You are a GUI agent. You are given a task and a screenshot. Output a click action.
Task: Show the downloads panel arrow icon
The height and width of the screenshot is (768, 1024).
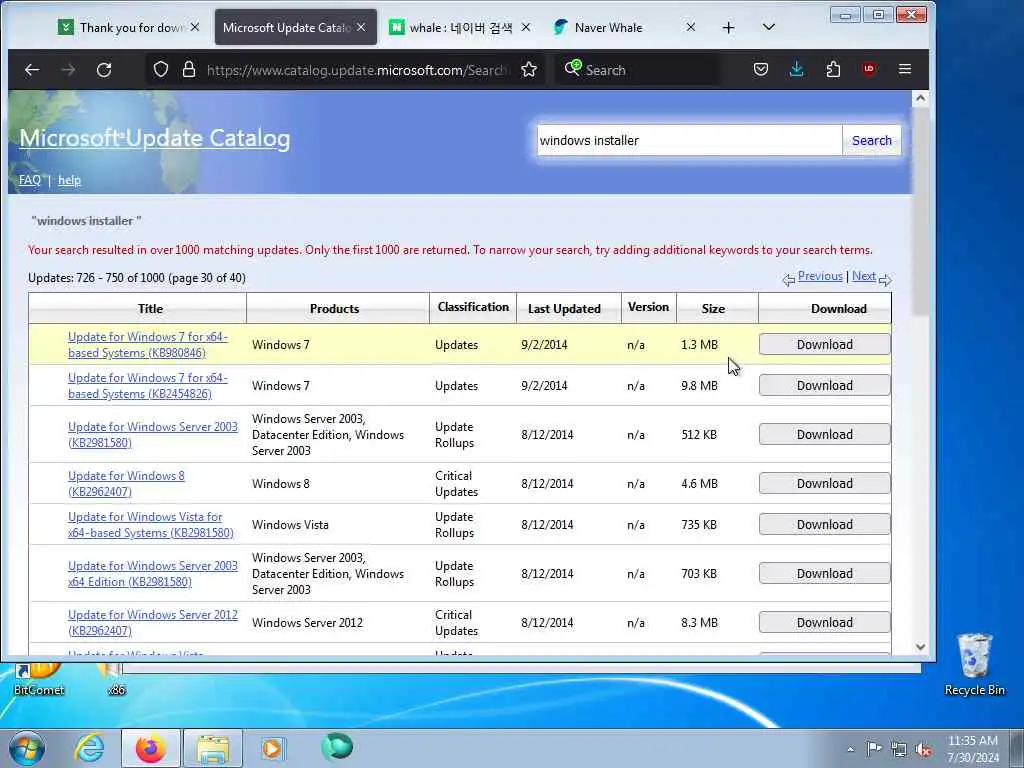pos(797,69)
